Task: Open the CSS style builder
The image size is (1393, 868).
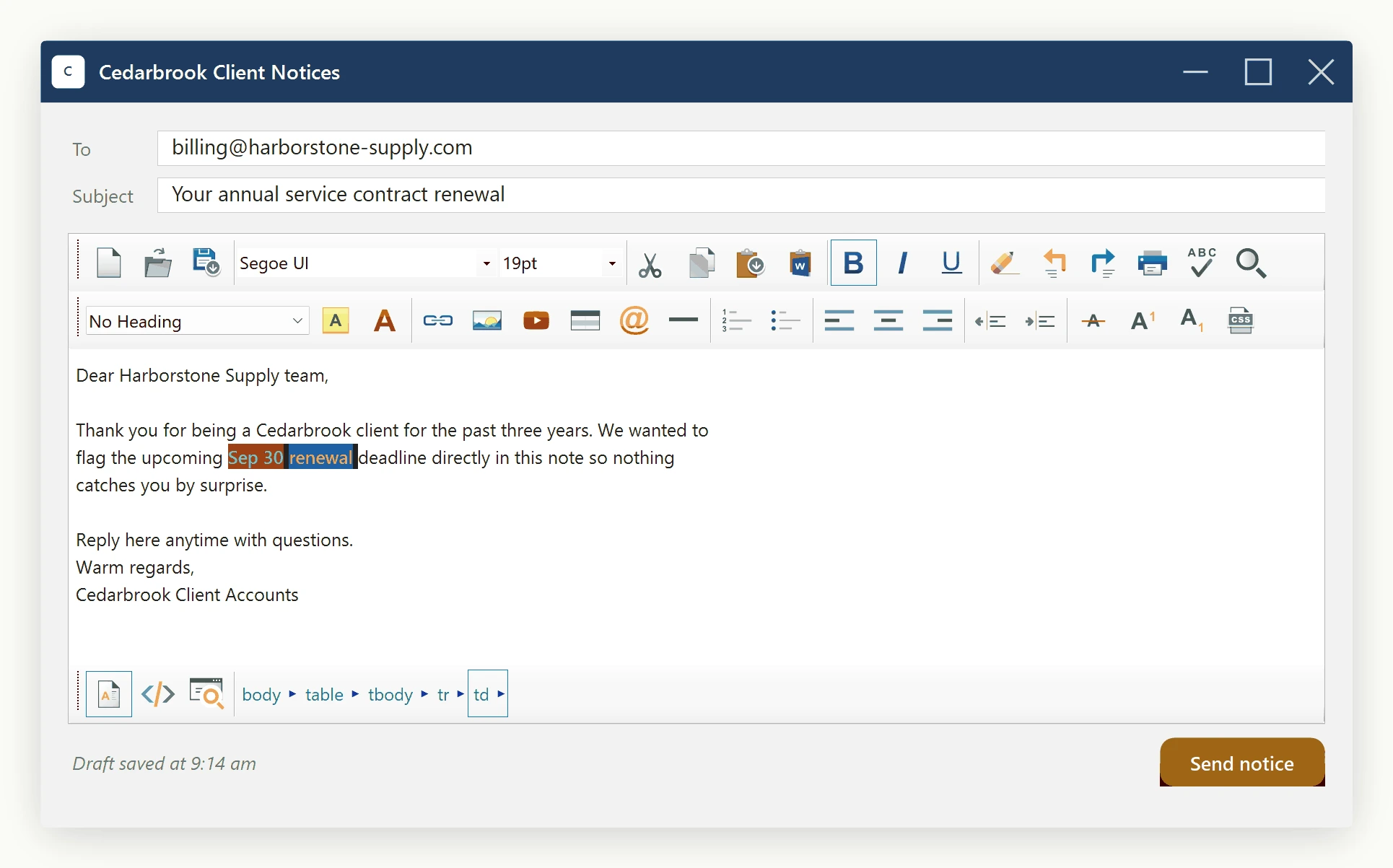Action: [1241, 320]
